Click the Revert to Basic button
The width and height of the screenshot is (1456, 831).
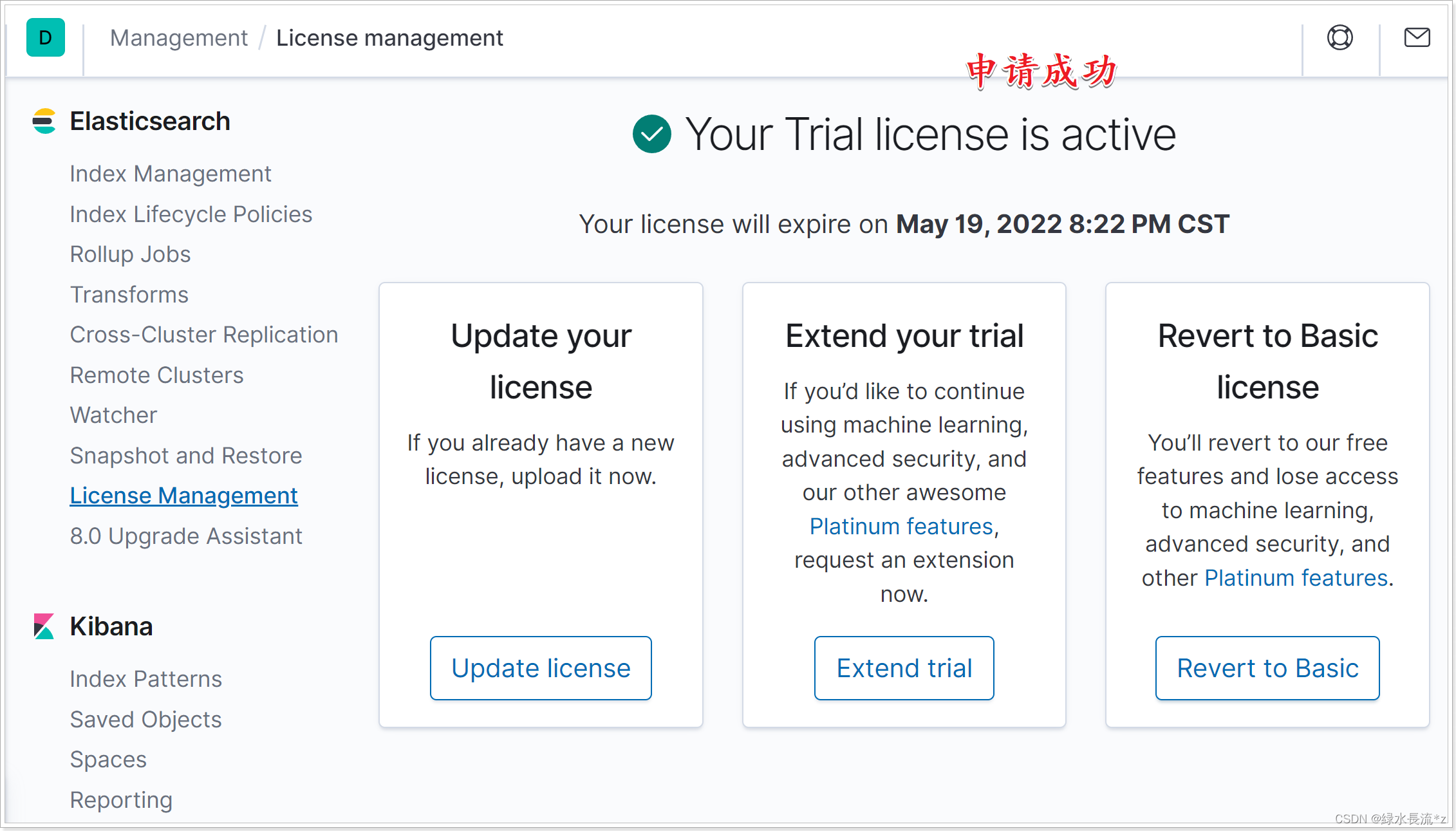pyautogui.click(x=1267, y=668)
